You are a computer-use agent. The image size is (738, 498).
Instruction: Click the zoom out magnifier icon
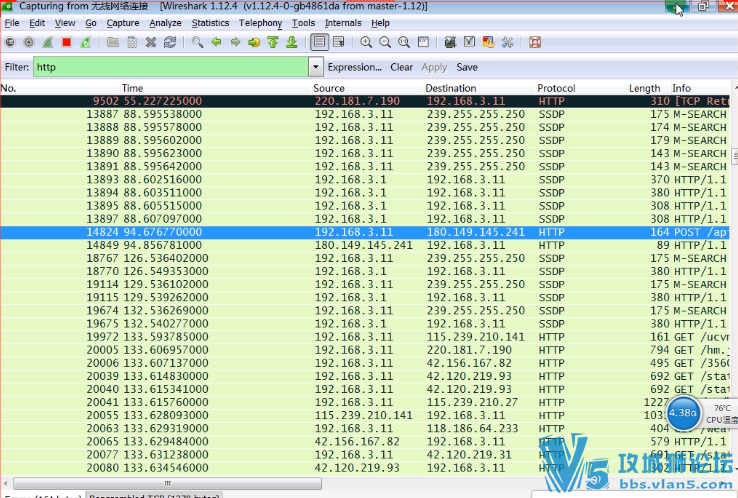point(385,42)
